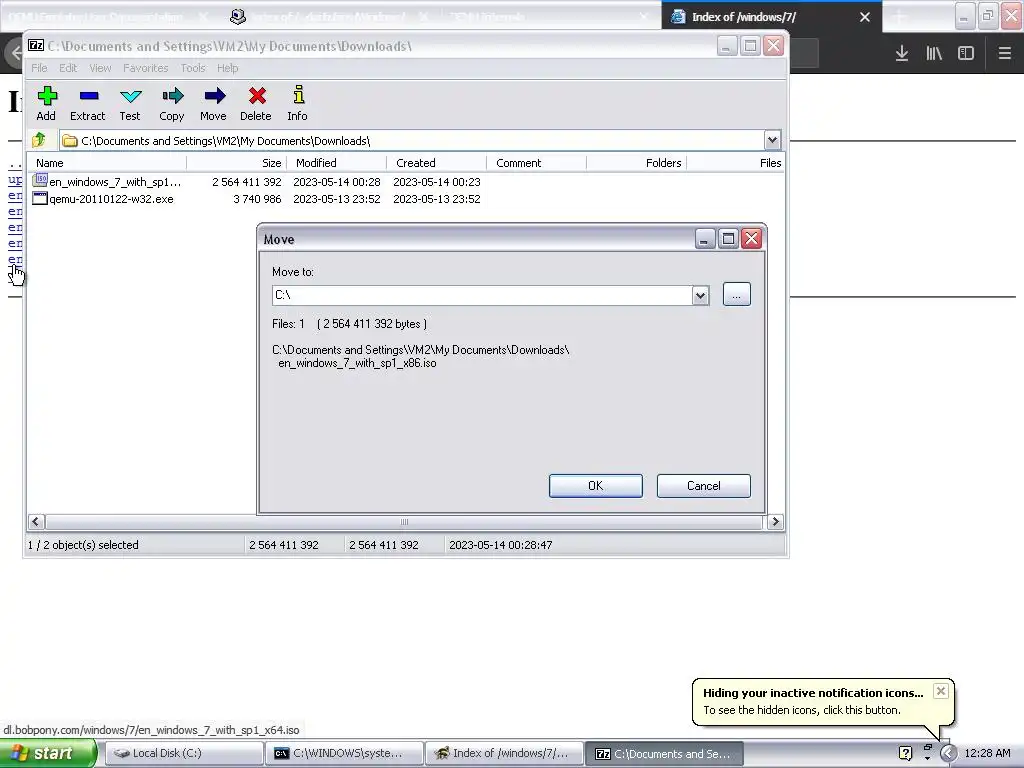The height and width of the screenshot is (768, 1024).
Task: Select the qemu-20110122-w32.exe file name
Action: click(112, 199)
